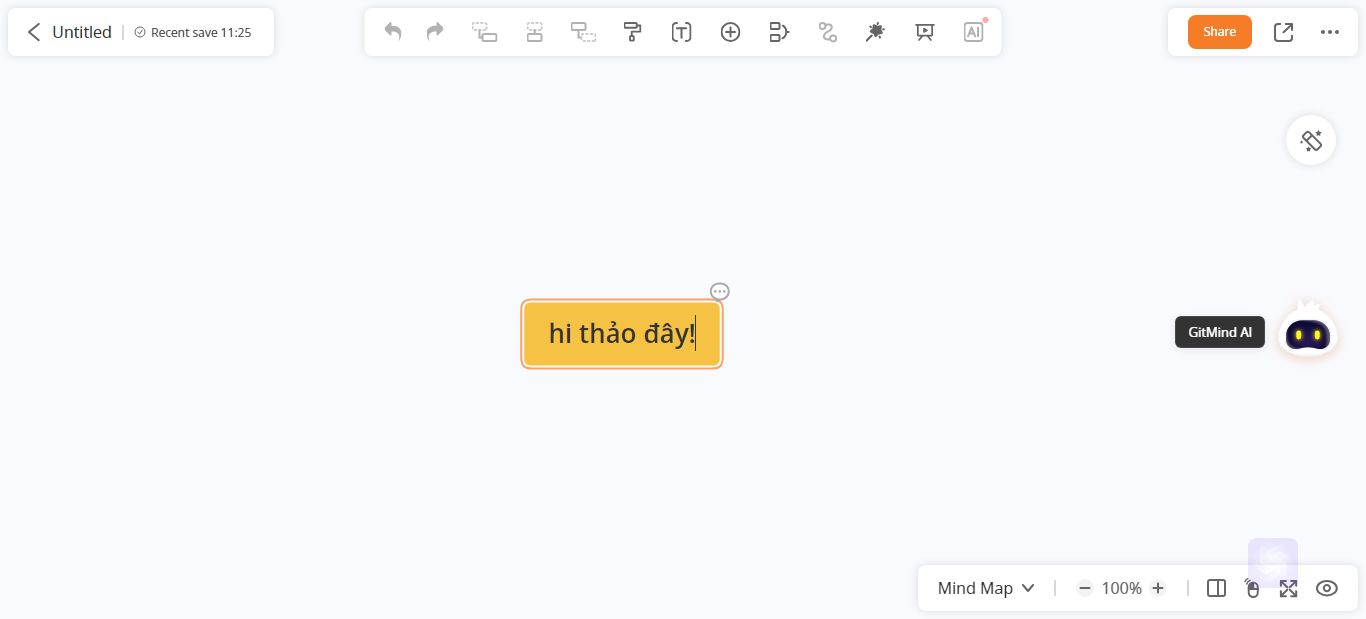Add a relationship line
Viewport: 1366px width, 619px height.
click(x=827, y=32)
